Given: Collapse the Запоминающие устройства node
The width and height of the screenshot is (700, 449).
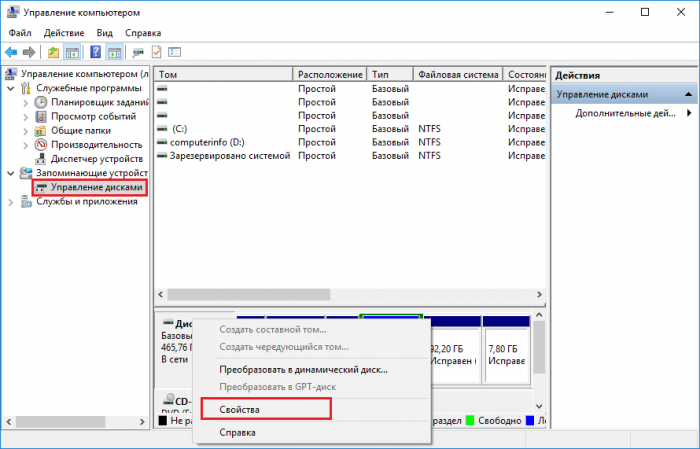Looking at the screenshot, I should pyautogui.click(x=11, y=173).
